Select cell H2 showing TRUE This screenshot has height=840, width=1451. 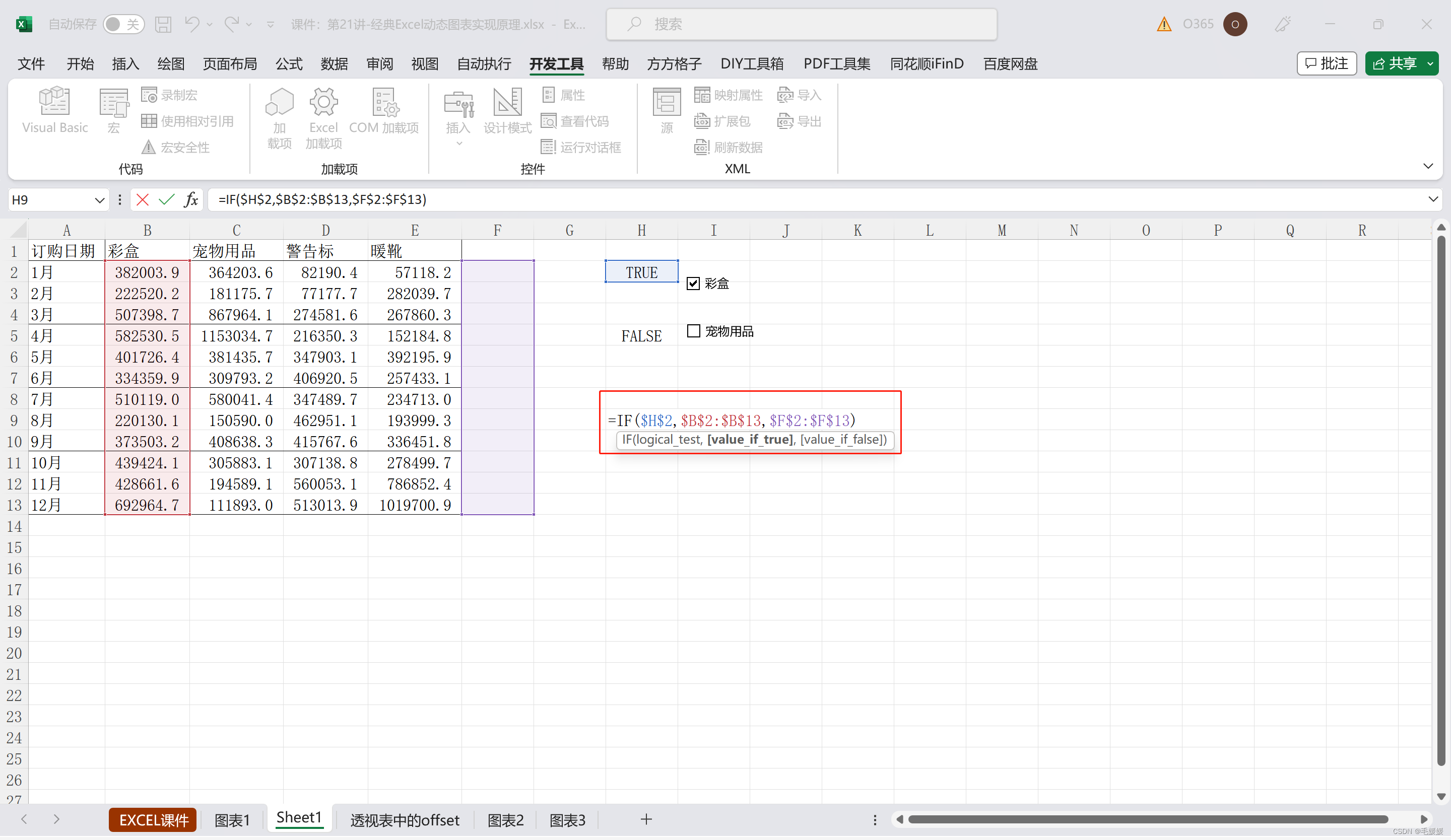coord(641,272)
